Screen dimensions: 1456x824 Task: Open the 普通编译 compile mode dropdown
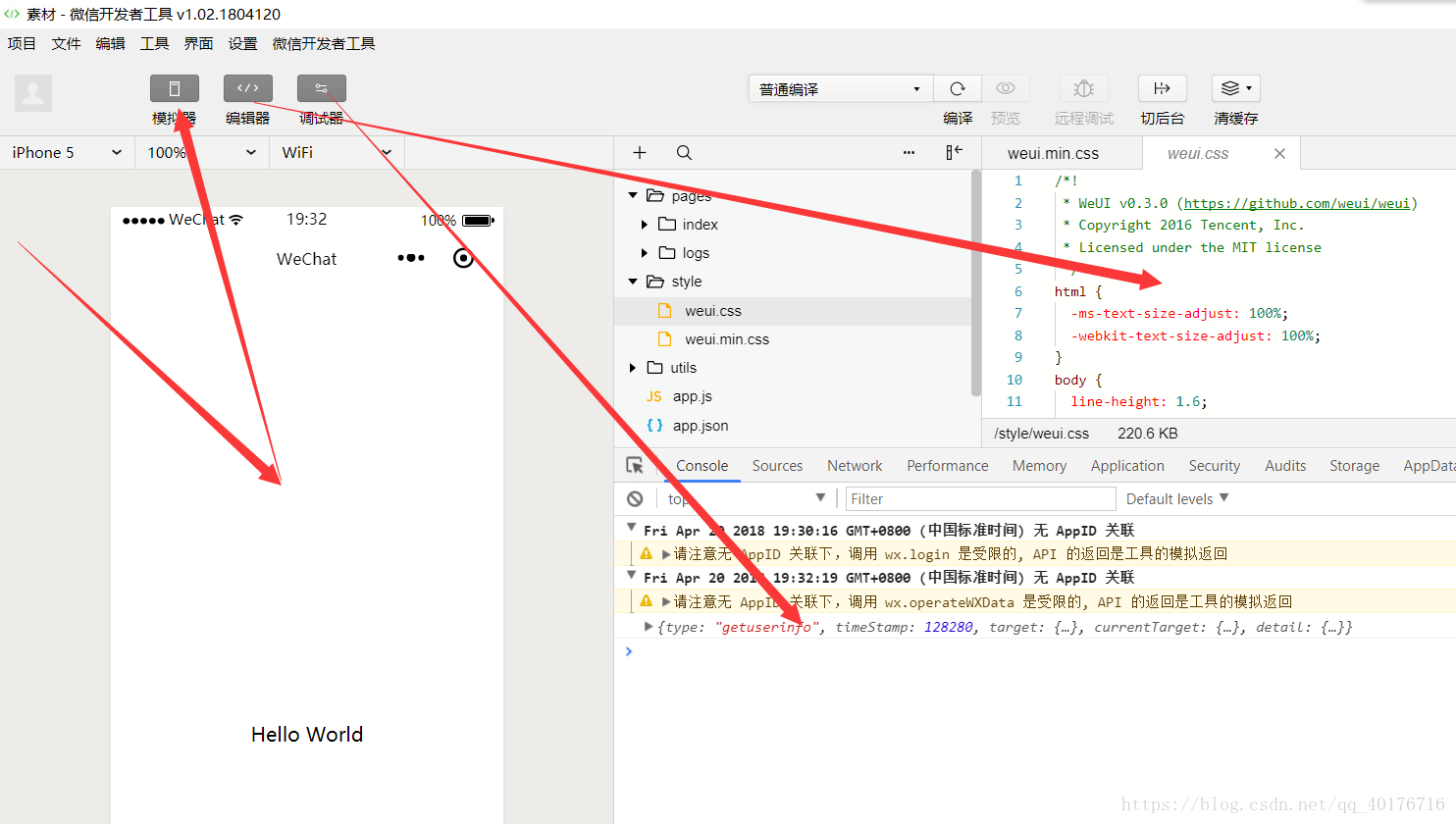(x=841, y=88)
